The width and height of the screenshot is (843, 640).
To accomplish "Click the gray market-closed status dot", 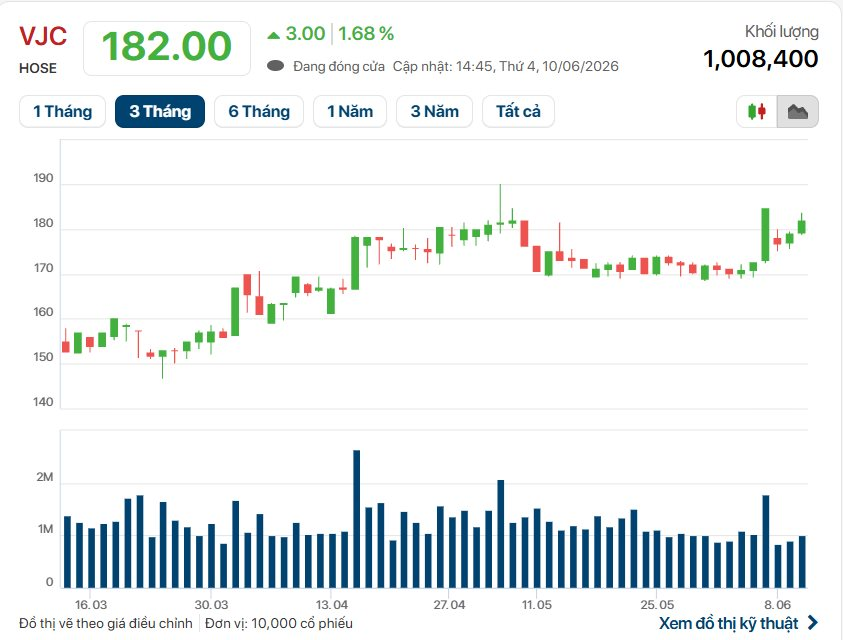I will (x=275, y=66).
